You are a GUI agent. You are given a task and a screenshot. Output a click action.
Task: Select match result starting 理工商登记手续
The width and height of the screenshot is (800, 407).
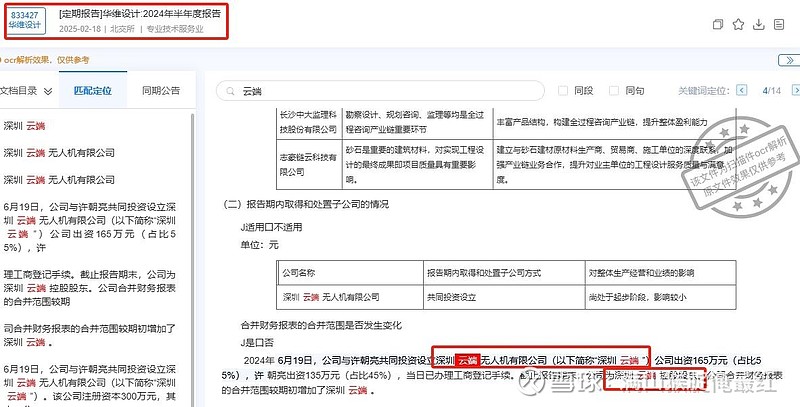[x=90, y=288]
